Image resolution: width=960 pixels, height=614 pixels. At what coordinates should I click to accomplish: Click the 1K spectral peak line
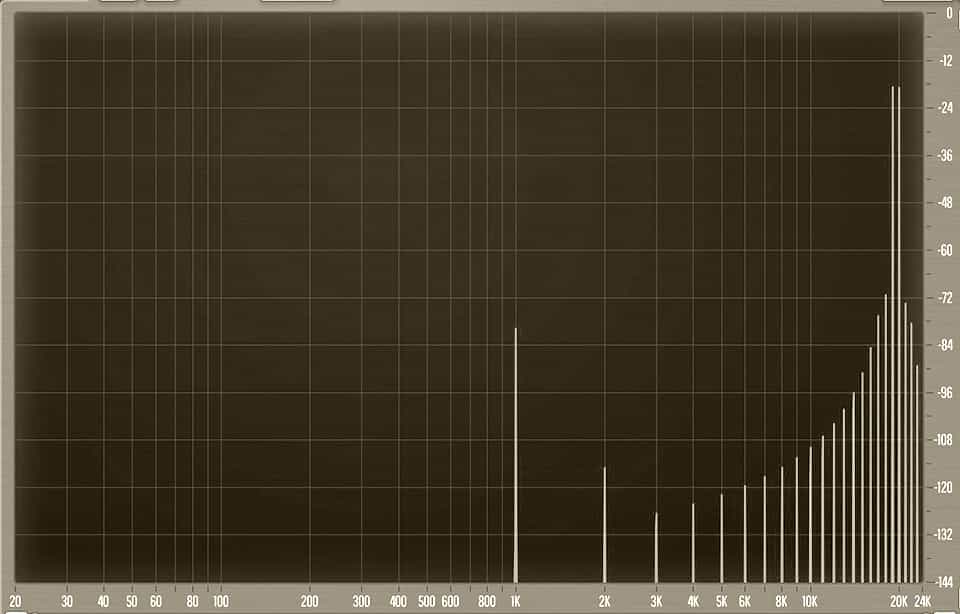point(516,455)
